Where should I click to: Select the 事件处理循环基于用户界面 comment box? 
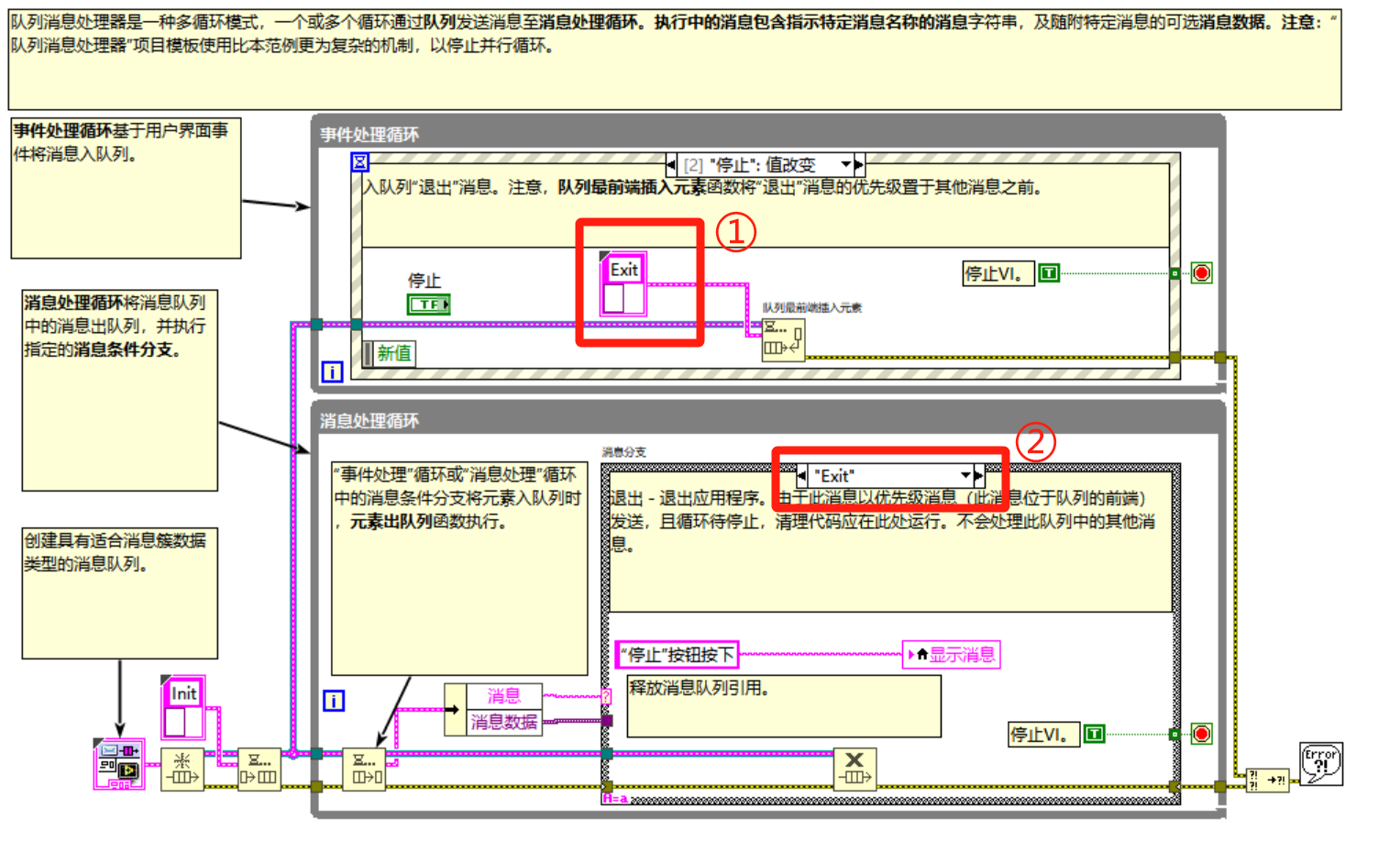point(126,187)
